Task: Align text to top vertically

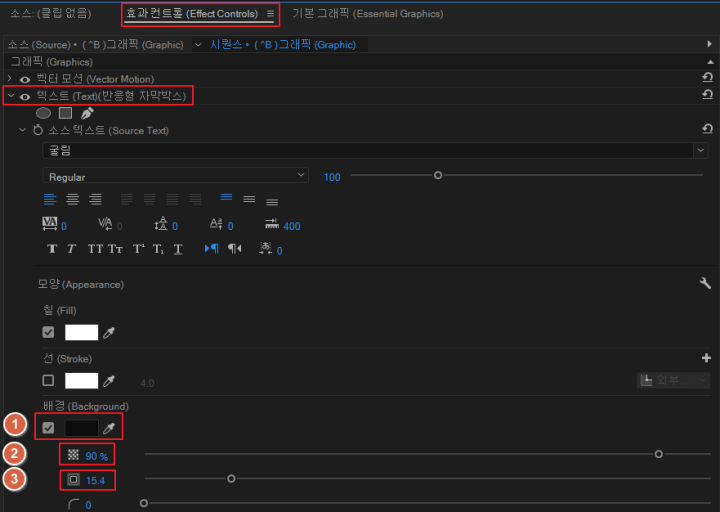Action: (226, 197)
